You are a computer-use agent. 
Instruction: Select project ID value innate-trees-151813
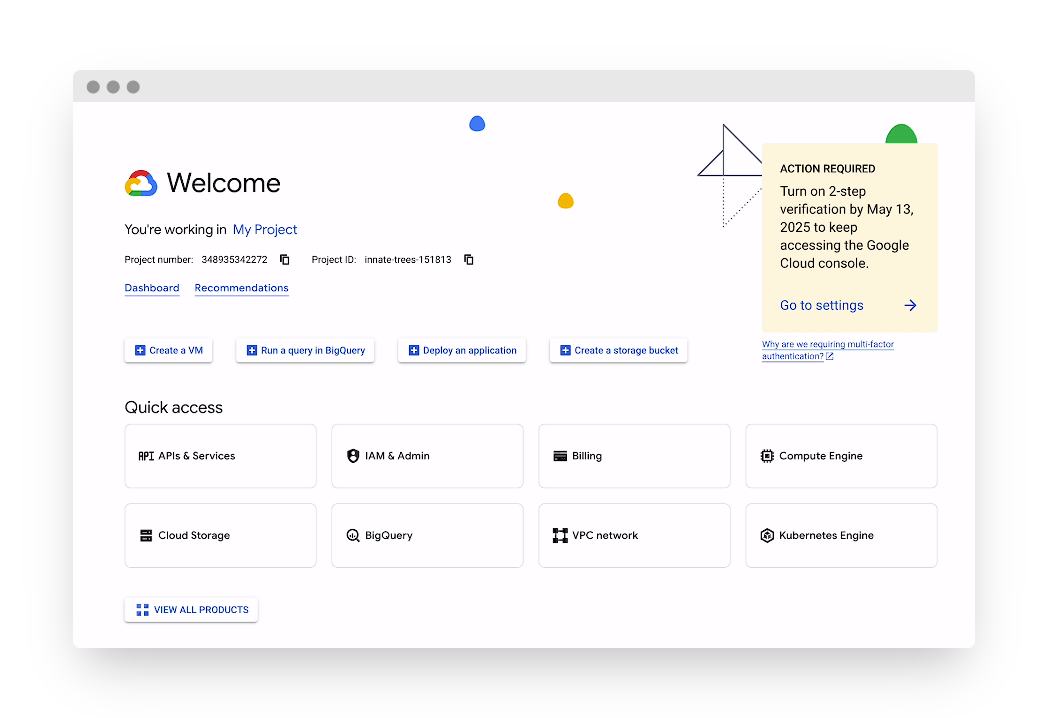coord(408,259)
